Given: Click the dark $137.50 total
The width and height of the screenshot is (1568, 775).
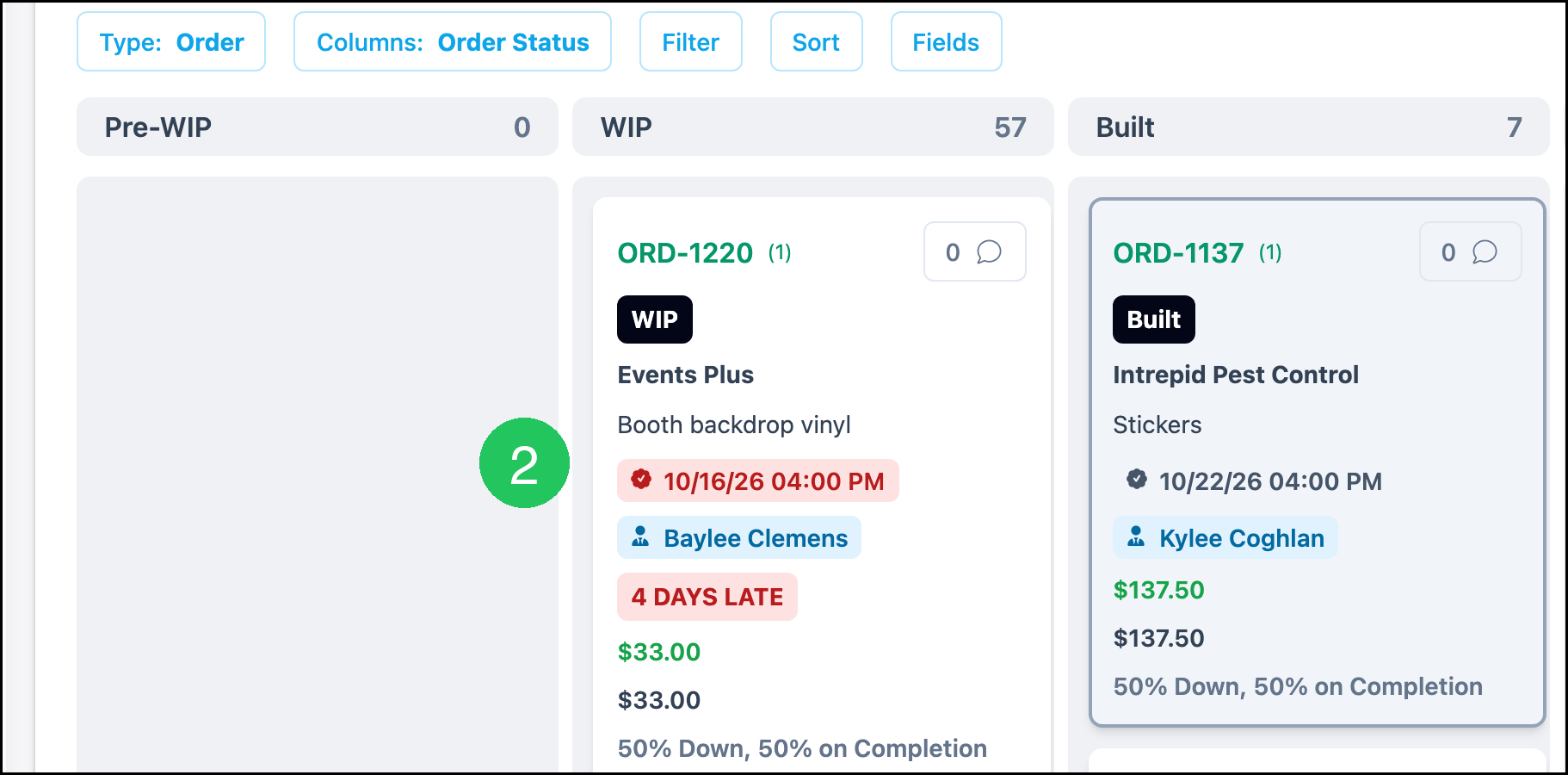Looking at the screenshot, I should click(x=1158, y=638).
